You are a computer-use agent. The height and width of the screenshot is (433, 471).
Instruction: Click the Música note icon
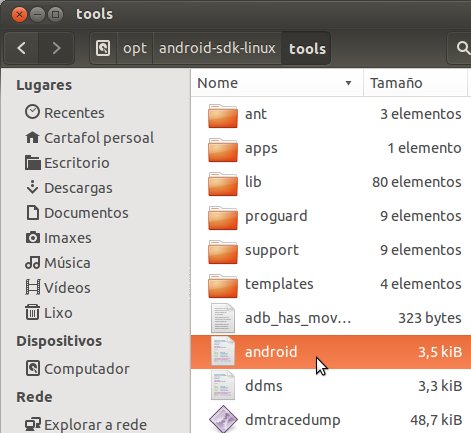pos(33,263)
